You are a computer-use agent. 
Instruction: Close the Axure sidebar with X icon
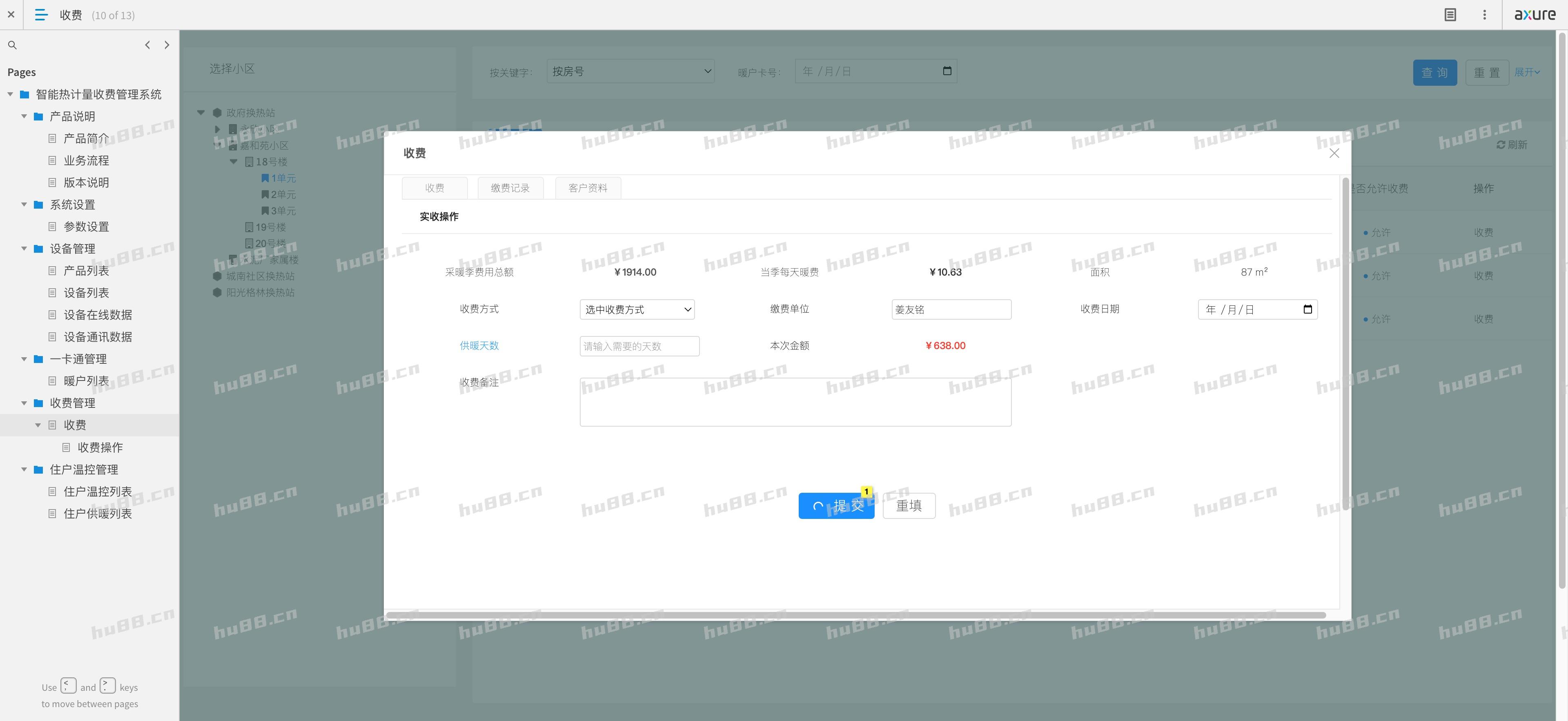point(11,15)
